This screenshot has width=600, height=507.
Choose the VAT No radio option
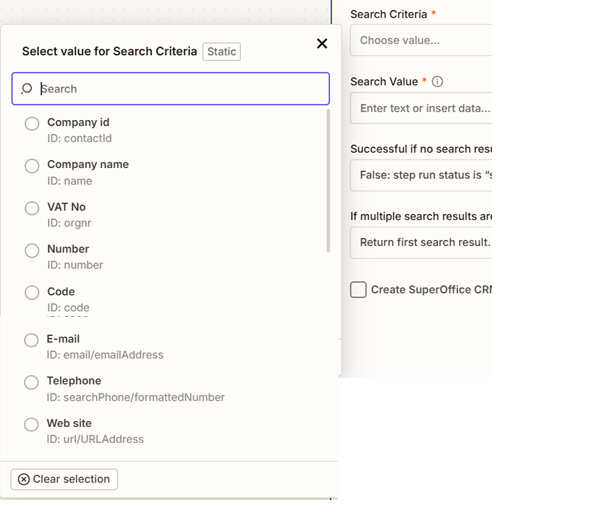[32, 209]
